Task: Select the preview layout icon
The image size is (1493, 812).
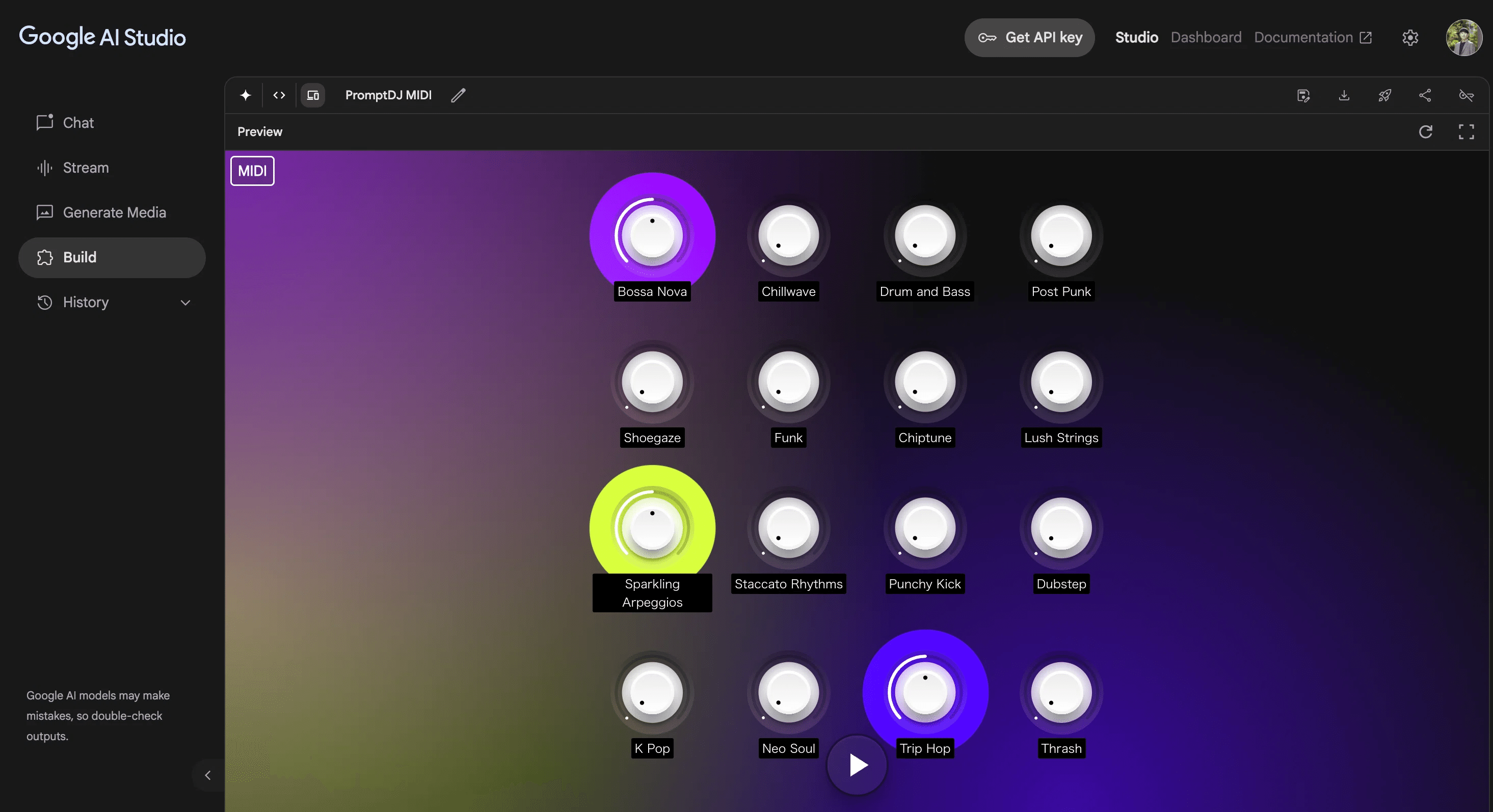Action: [313, 95]
